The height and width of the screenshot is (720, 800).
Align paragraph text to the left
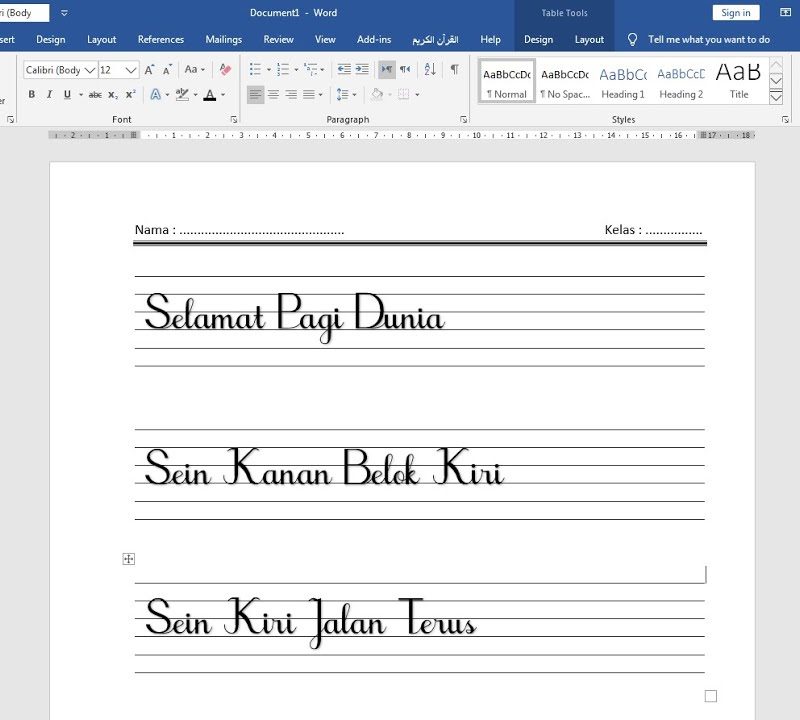[x=255, y=94]
